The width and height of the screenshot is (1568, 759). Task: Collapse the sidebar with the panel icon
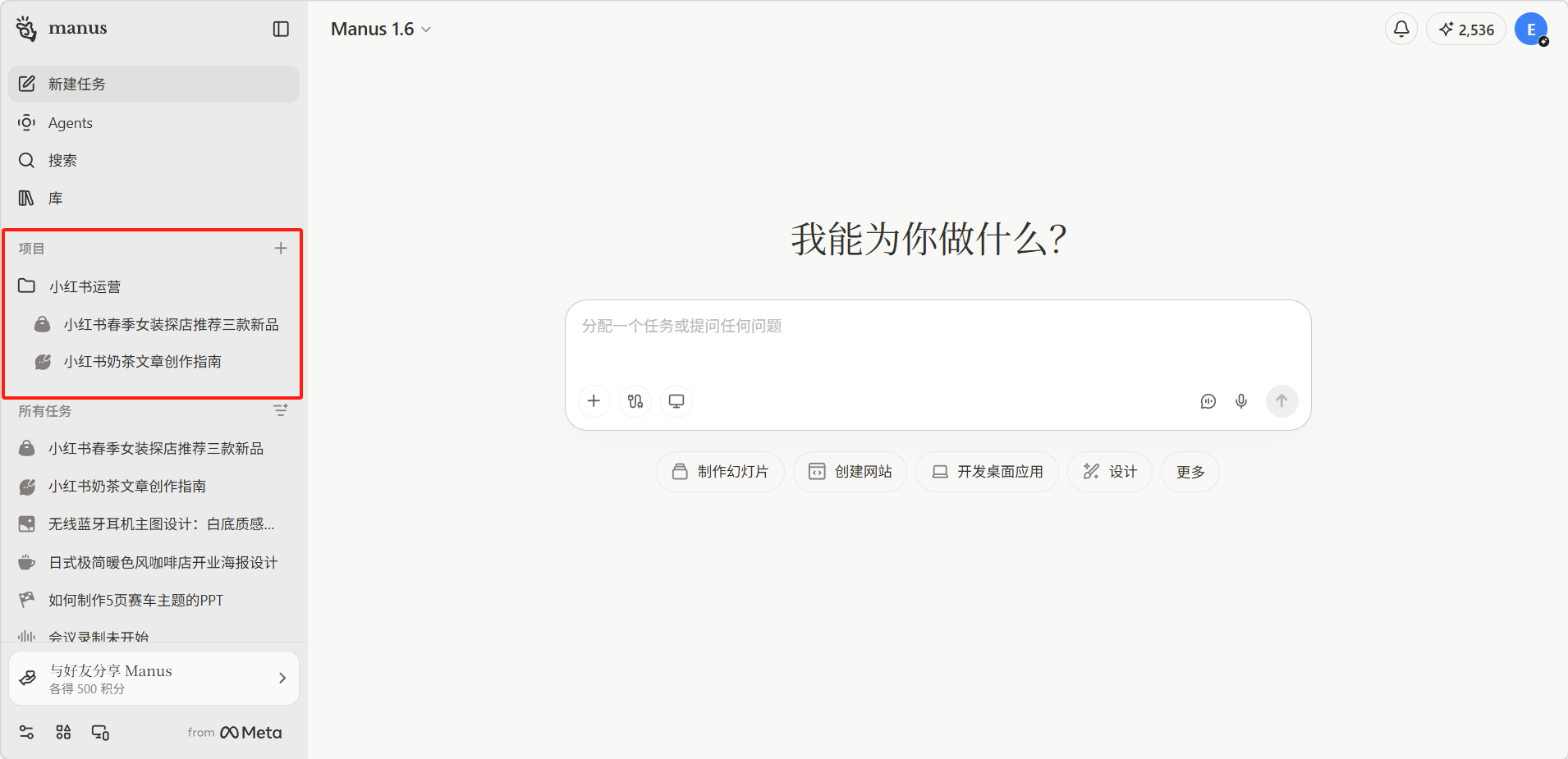(281, 30)
